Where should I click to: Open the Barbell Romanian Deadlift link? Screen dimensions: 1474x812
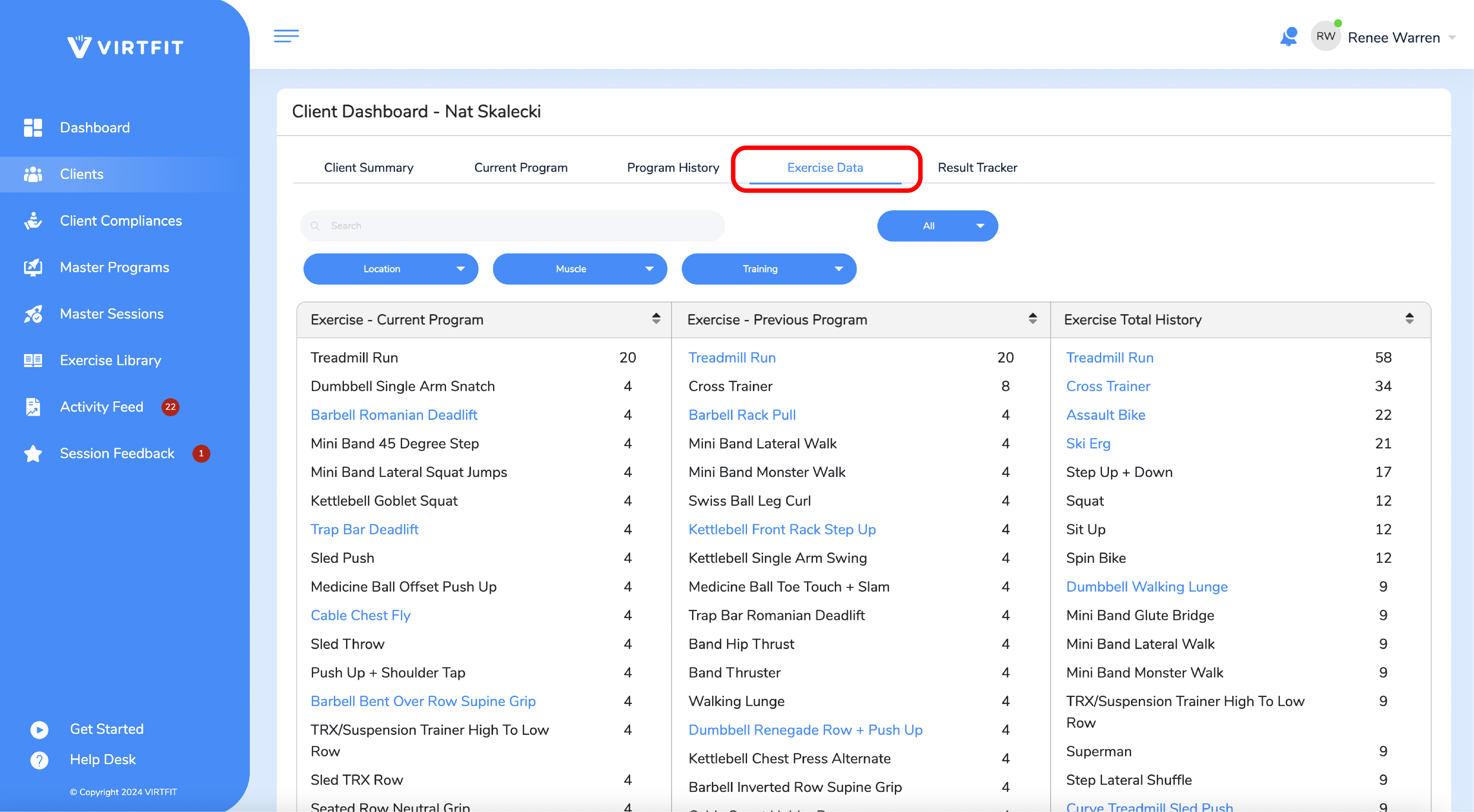tap(394, 415)
